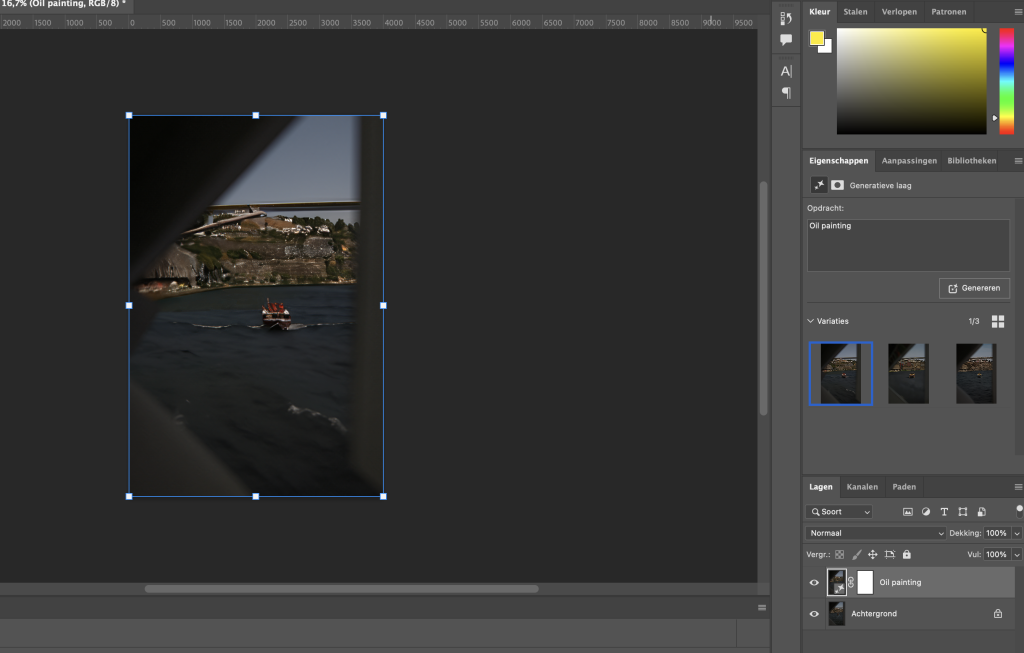Hide the Achtergrond layer
Screen dimensions: 1024x653
pyautogui.click(x=814, y=614)
